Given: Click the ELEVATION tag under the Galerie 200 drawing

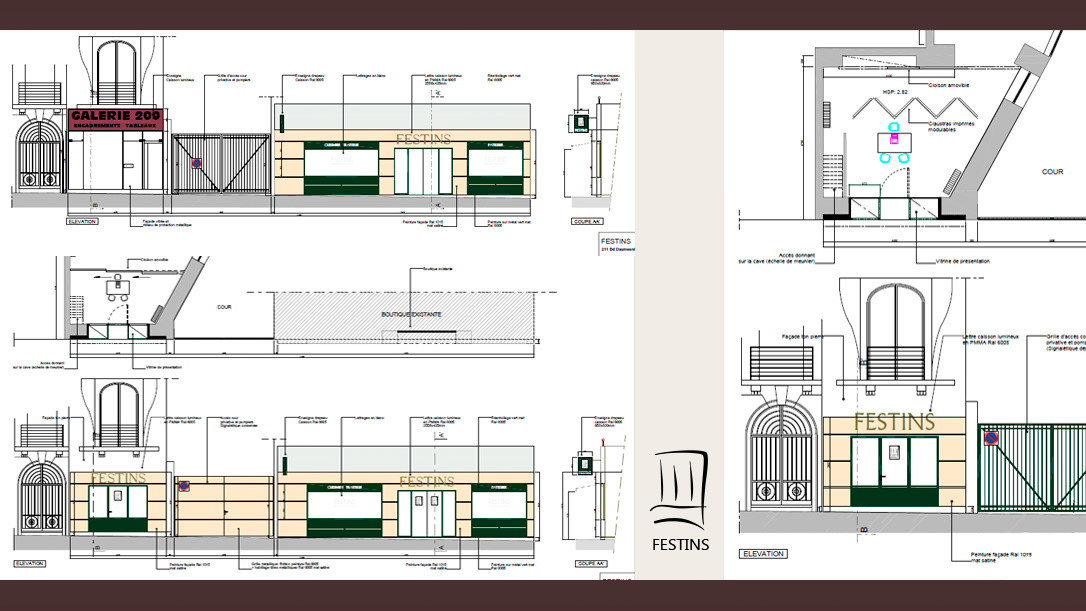Looking at the screenshot, I should (82, 222).
